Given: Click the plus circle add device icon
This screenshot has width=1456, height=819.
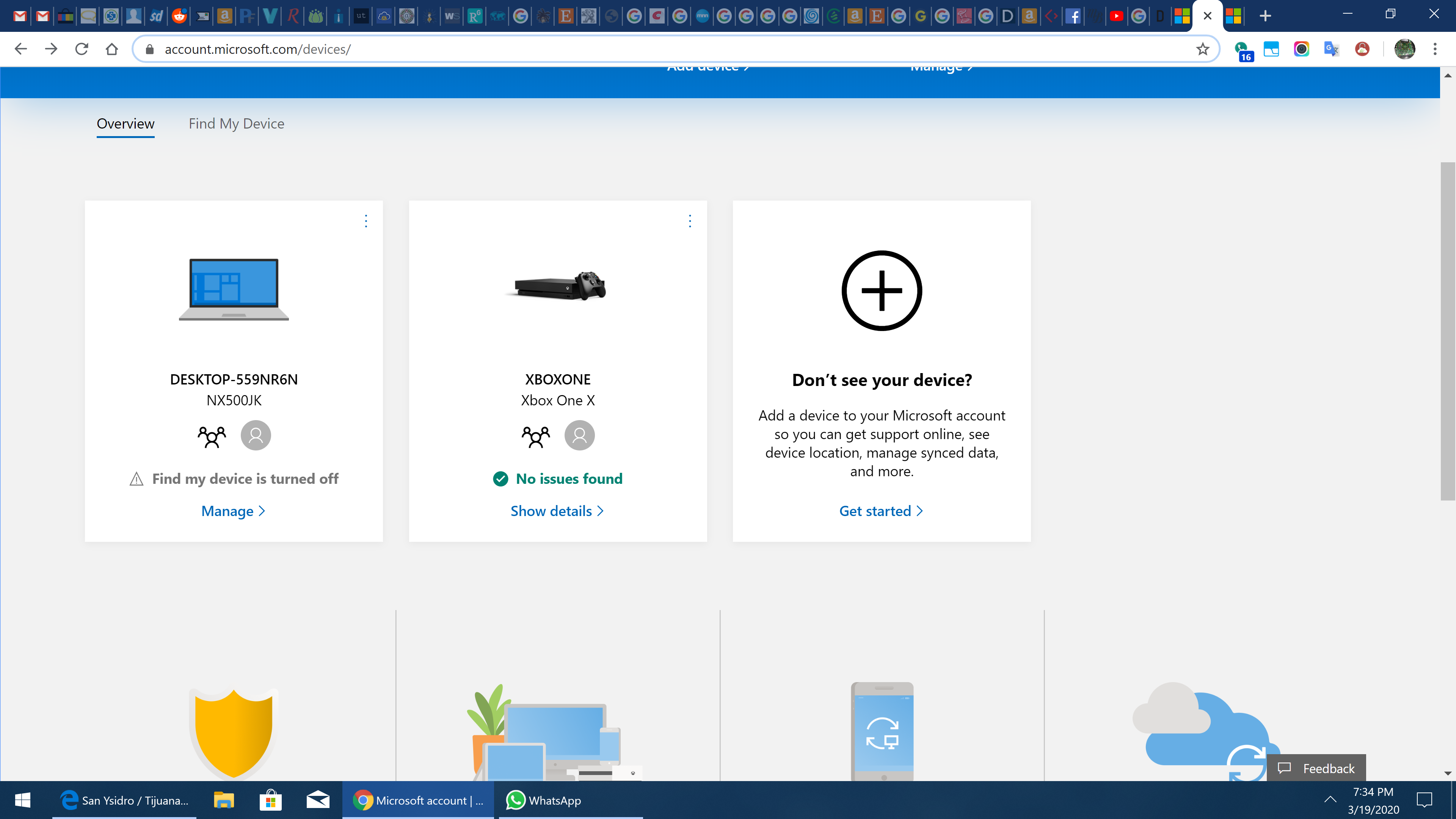Looking at the screenshot, I should click(x=881, y=290).
